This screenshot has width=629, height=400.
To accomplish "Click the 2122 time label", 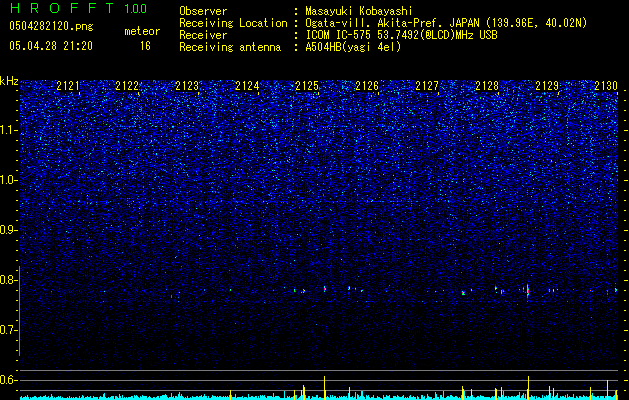I will pos(127,86).
